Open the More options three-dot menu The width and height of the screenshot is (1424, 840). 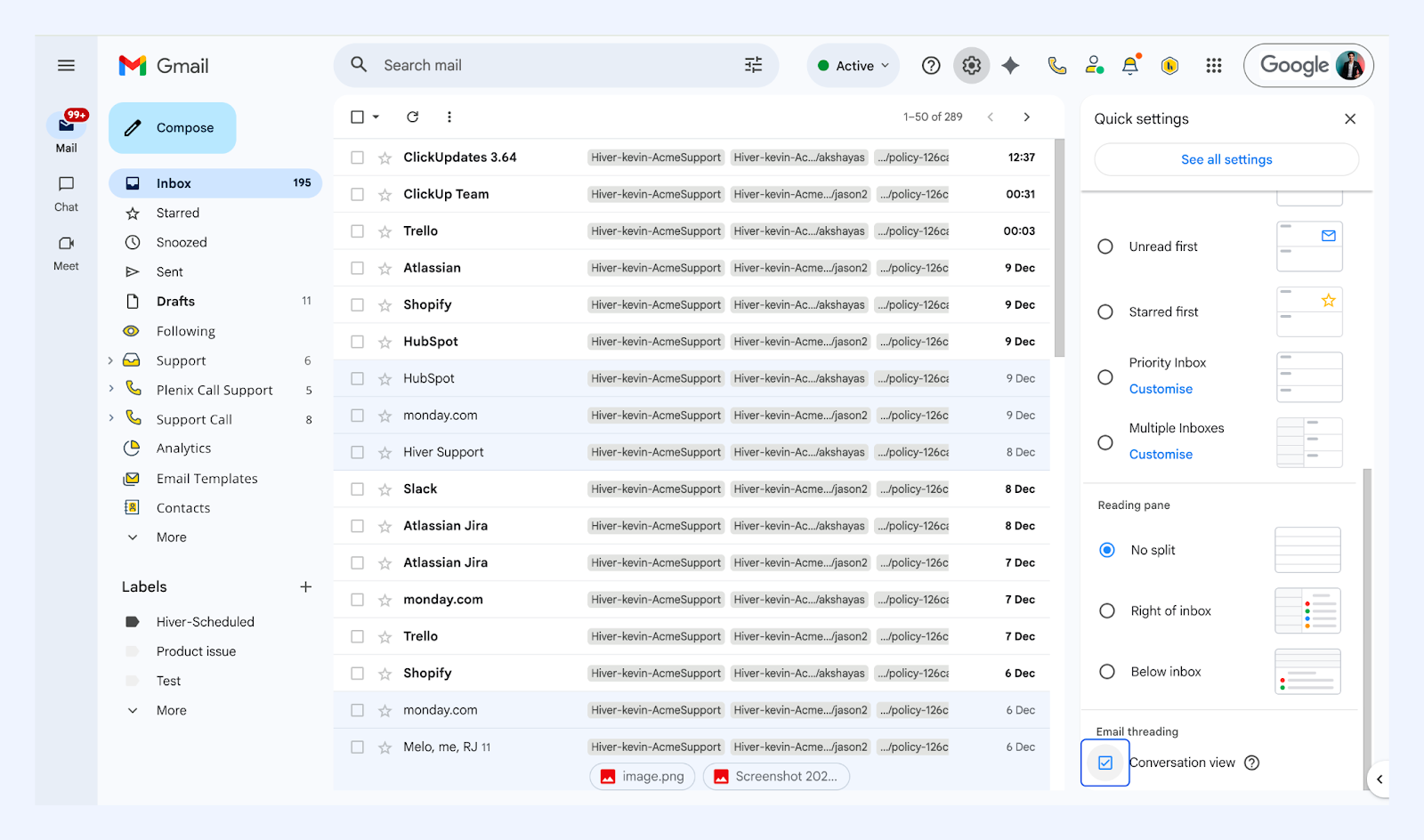click(x=449, y=117)
